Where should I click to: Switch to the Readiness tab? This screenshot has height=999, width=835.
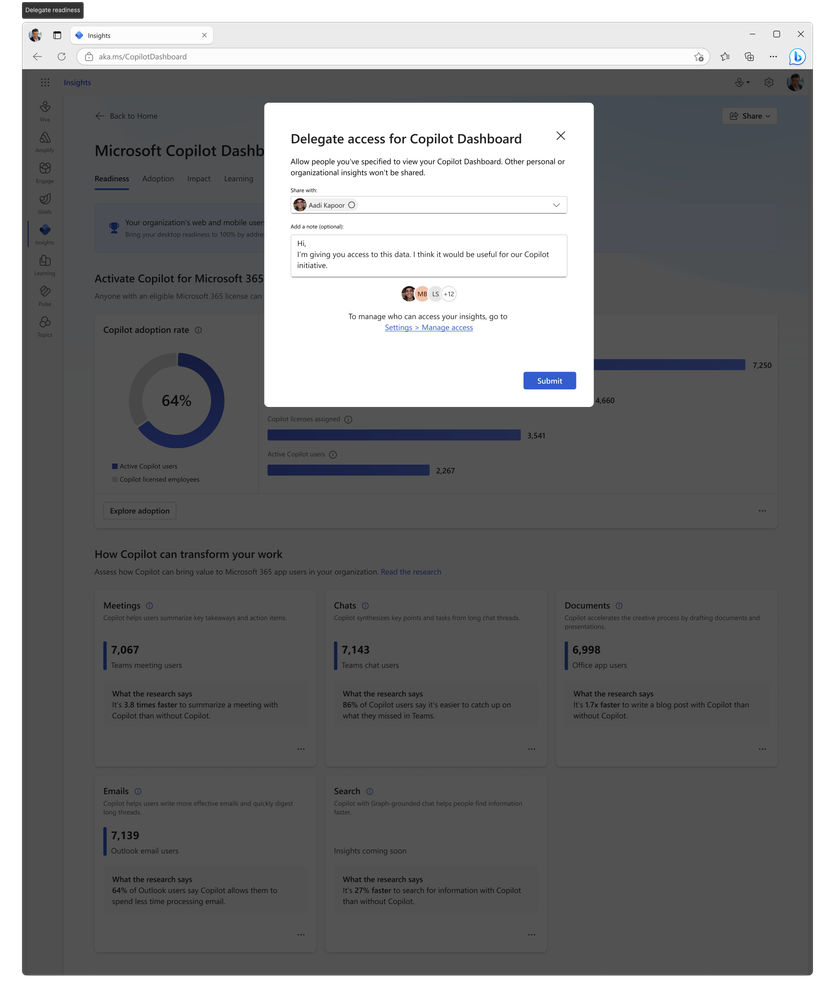coord(111,179)
